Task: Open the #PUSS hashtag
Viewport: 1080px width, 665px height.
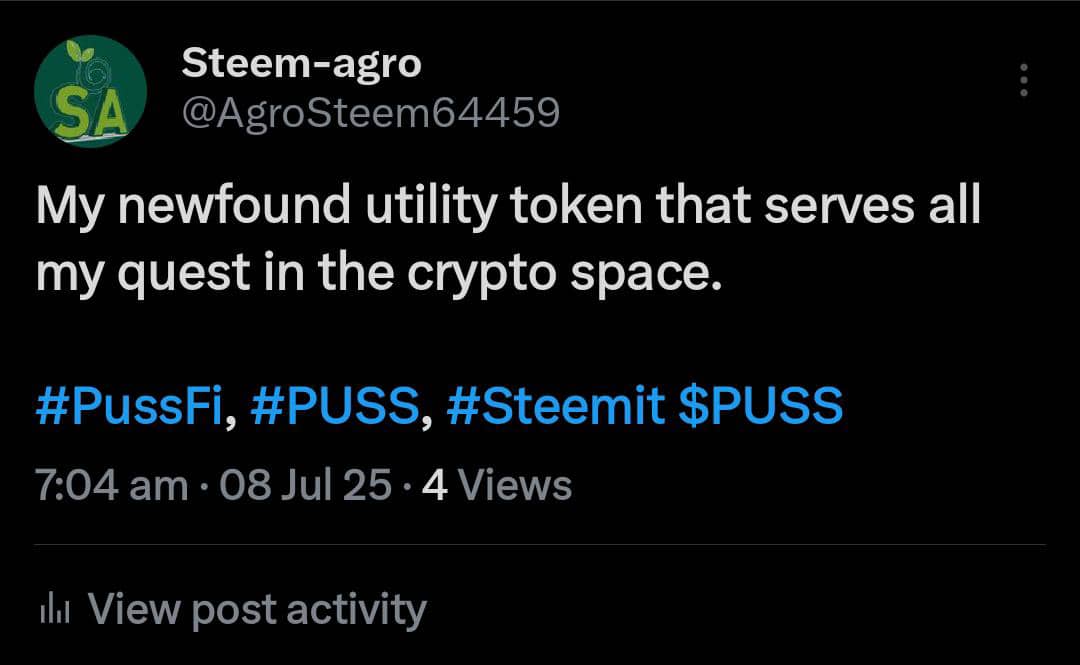Action: coord(334,407)
